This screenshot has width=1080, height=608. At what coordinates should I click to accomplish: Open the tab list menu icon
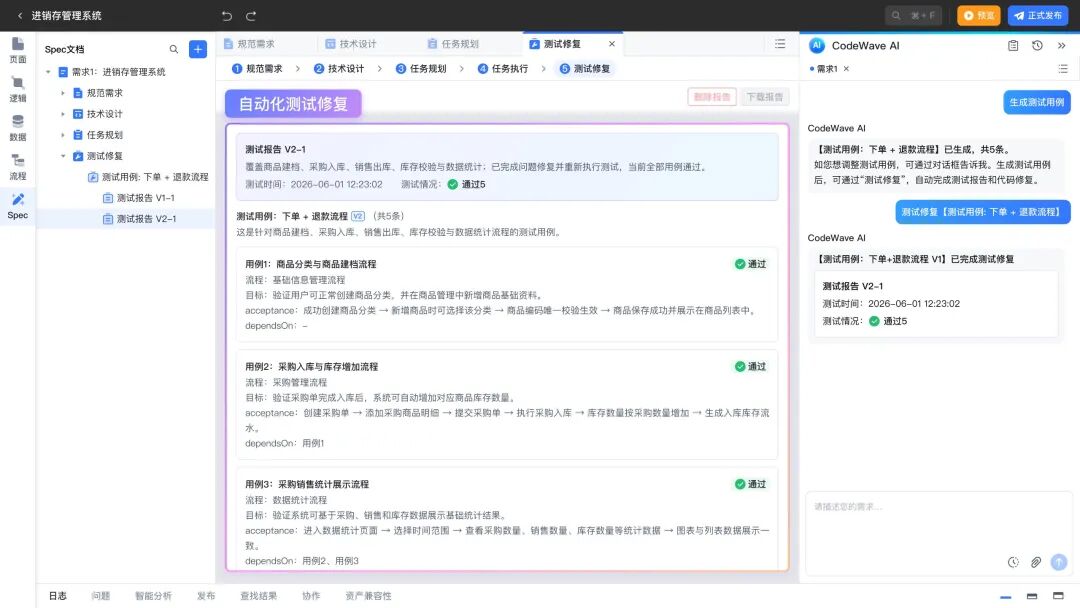(780, 43)
